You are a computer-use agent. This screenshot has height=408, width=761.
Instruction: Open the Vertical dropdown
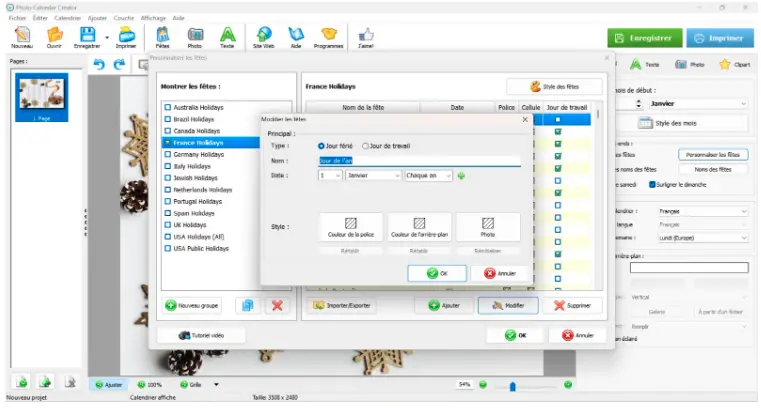coord(688,297)
